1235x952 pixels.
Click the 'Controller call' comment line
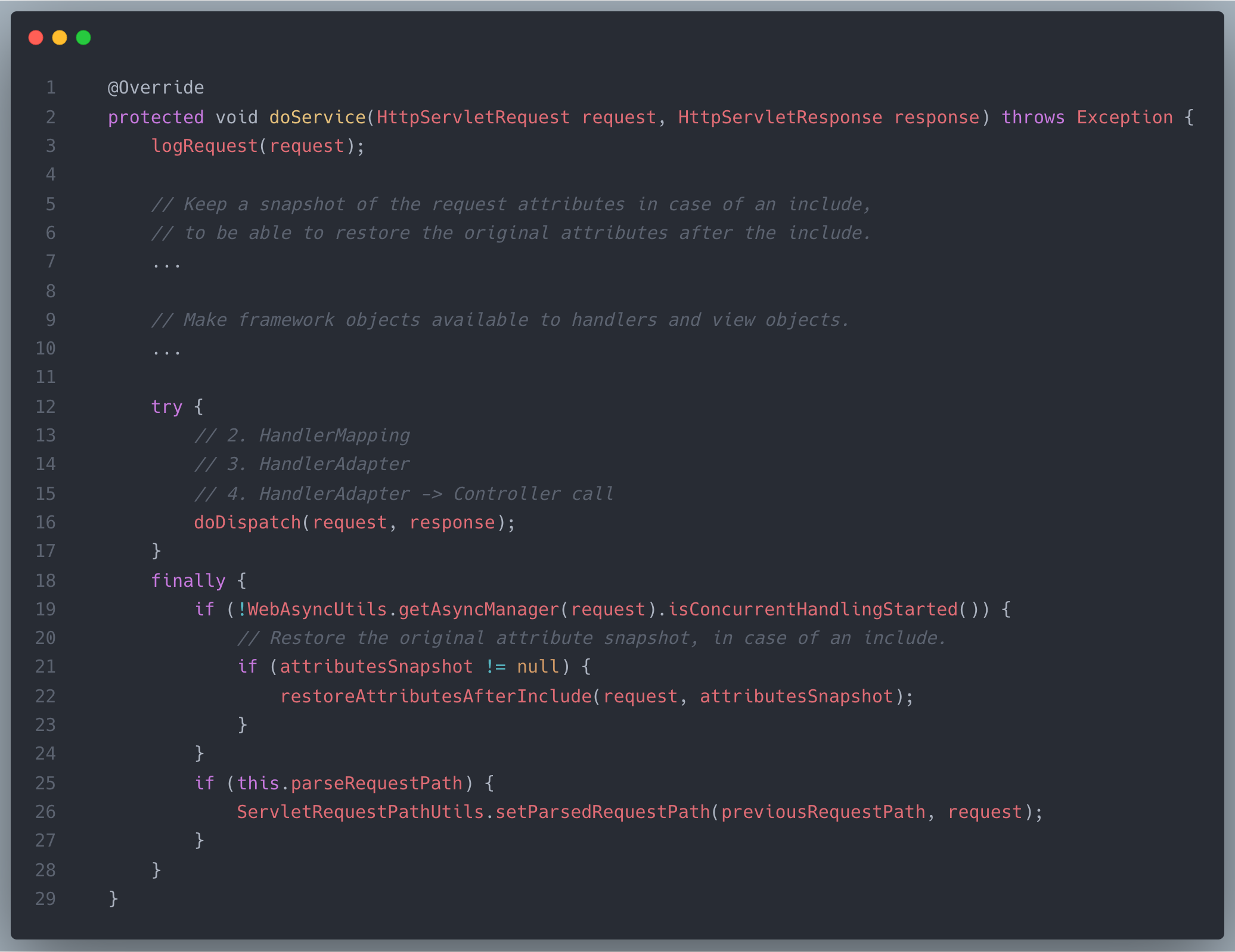(x=404, y=493)
